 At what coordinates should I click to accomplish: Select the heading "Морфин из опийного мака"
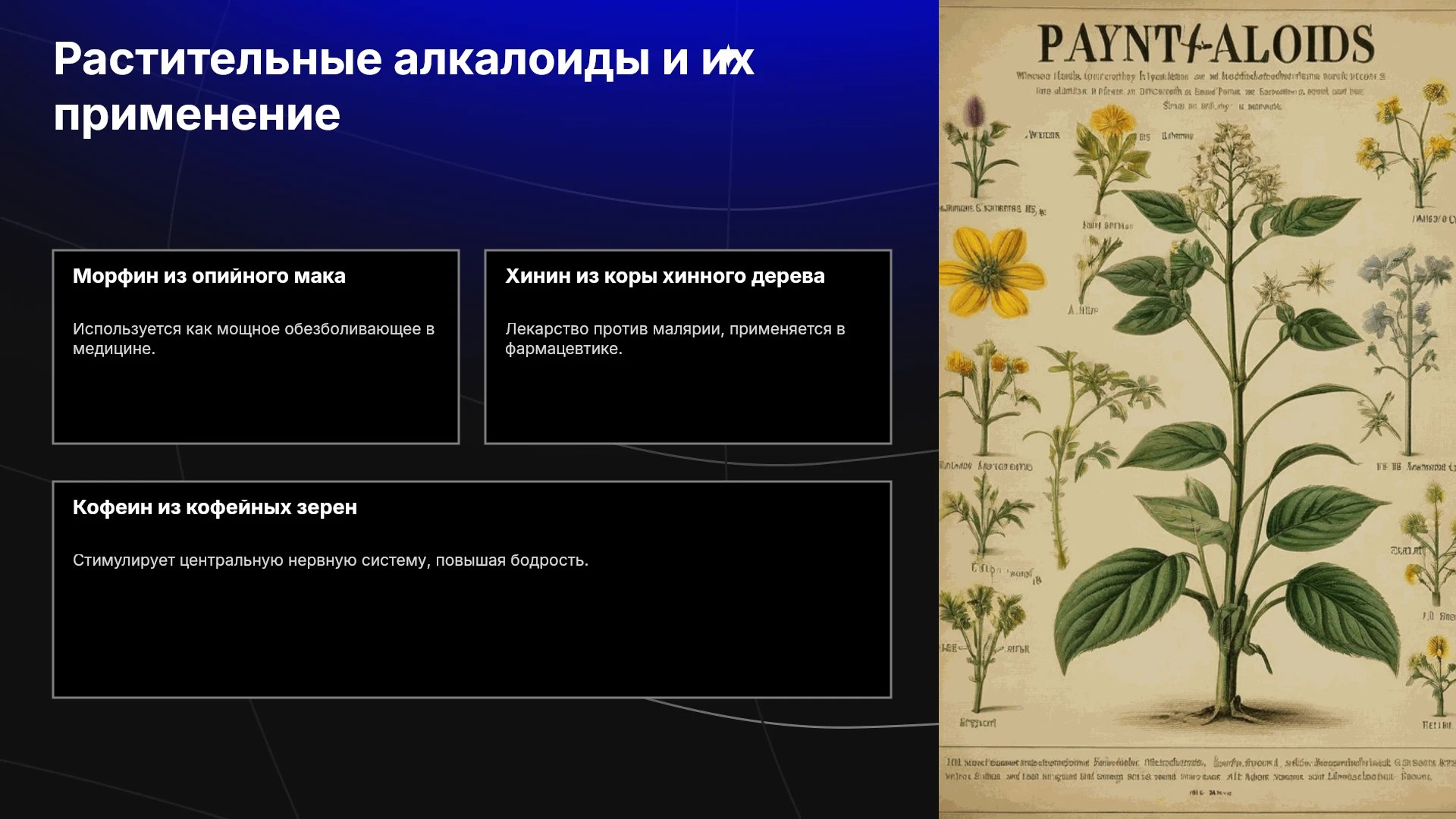(x=209, y=276)
